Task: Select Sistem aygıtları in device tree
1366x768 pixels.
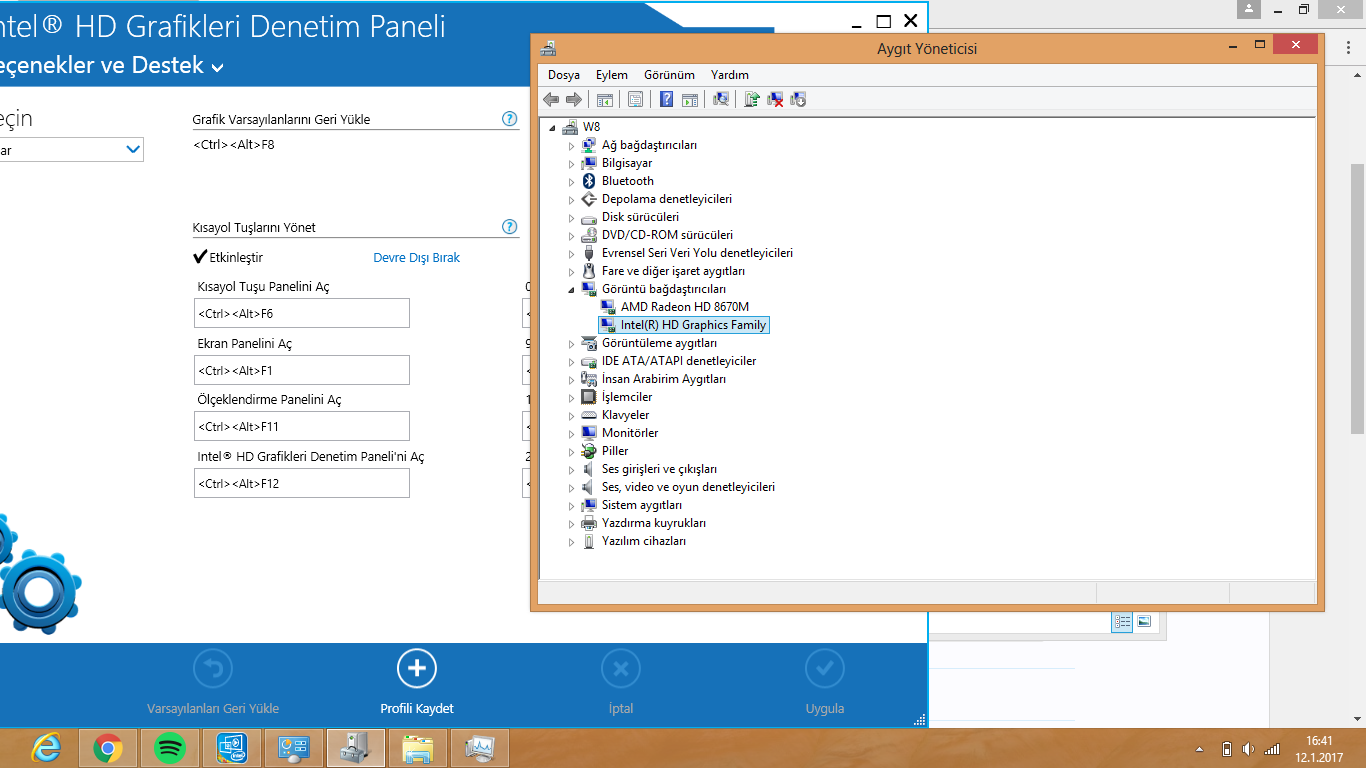Action: [642, 505]
